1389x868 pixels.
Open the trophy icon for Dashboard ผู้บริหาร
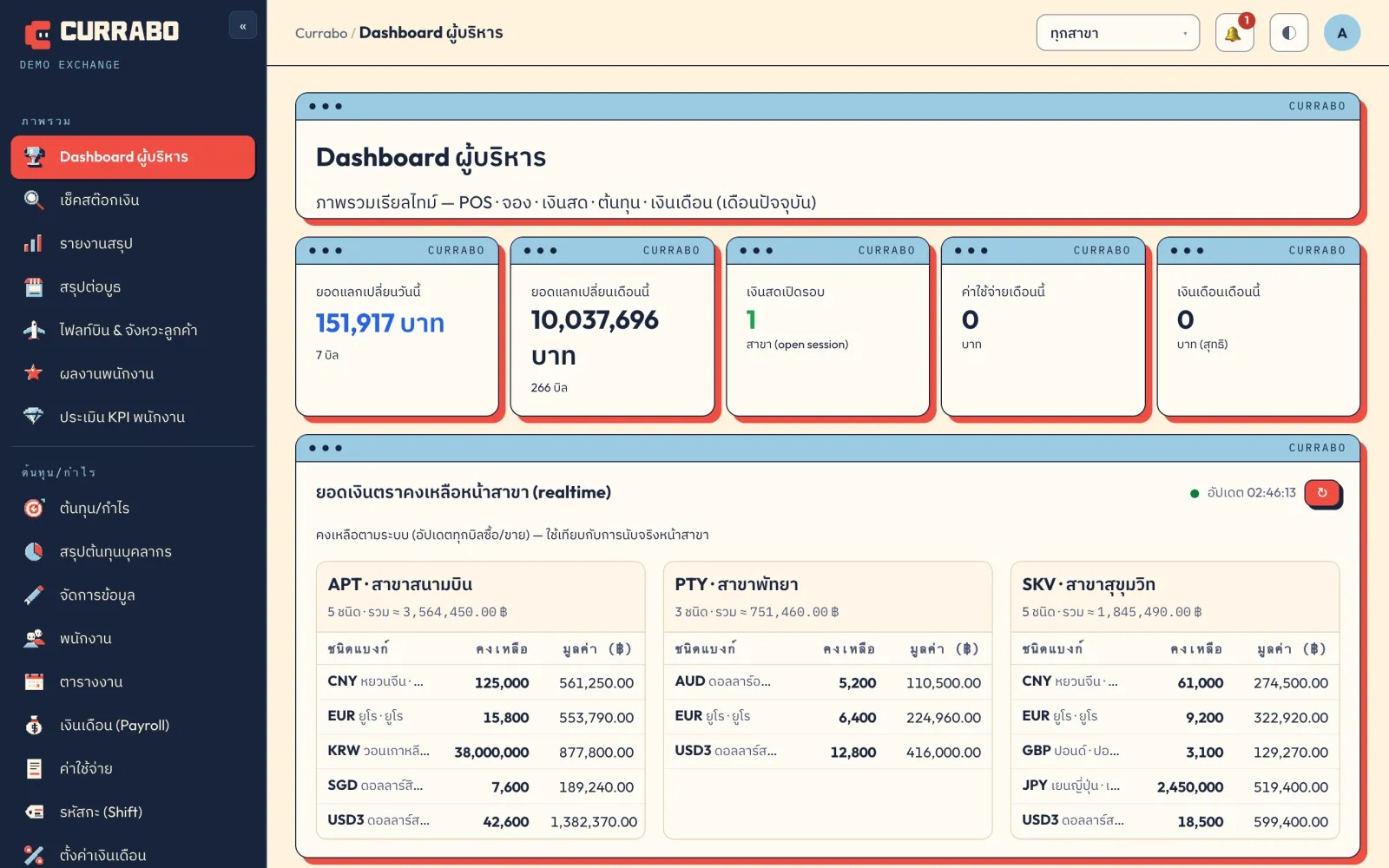(34, 156)
